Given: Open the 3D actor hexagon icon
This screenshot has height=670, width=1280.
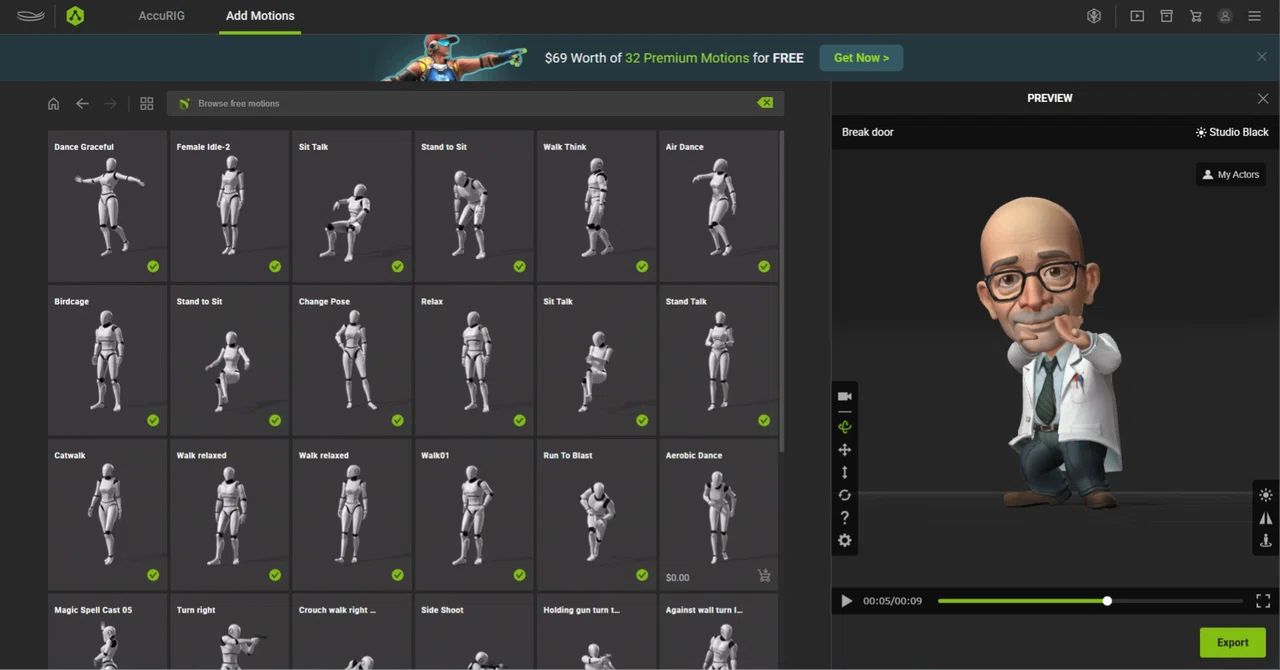Looking at the screenshot, I should click(1094, 16).
